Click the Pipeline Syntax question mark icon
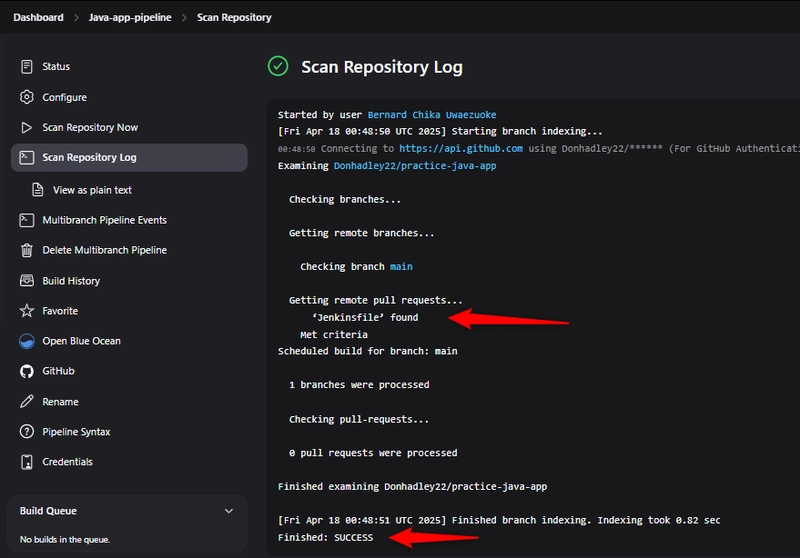This screenshot has width=800, height=558. pyautogui.click(x=27, y=432)
